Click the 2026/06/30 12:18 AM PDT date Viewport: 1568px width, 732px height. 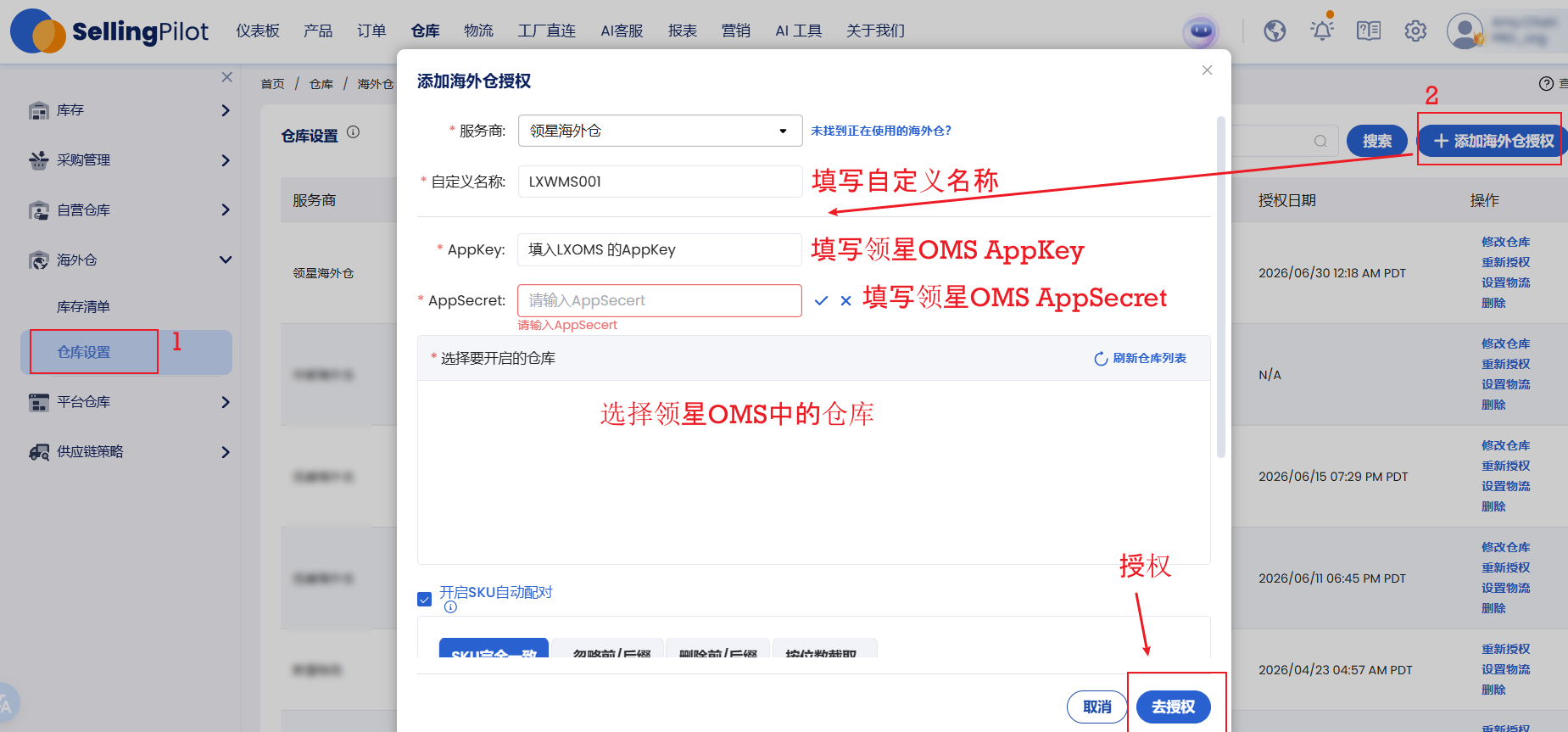[1331, 273]
